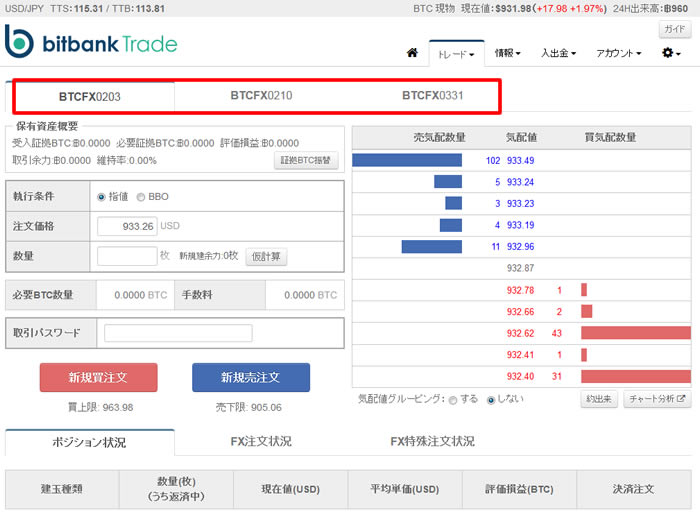This screenshot has width=700, height=515.
Task: Select ask price 933.49
Action: (521, 161)
